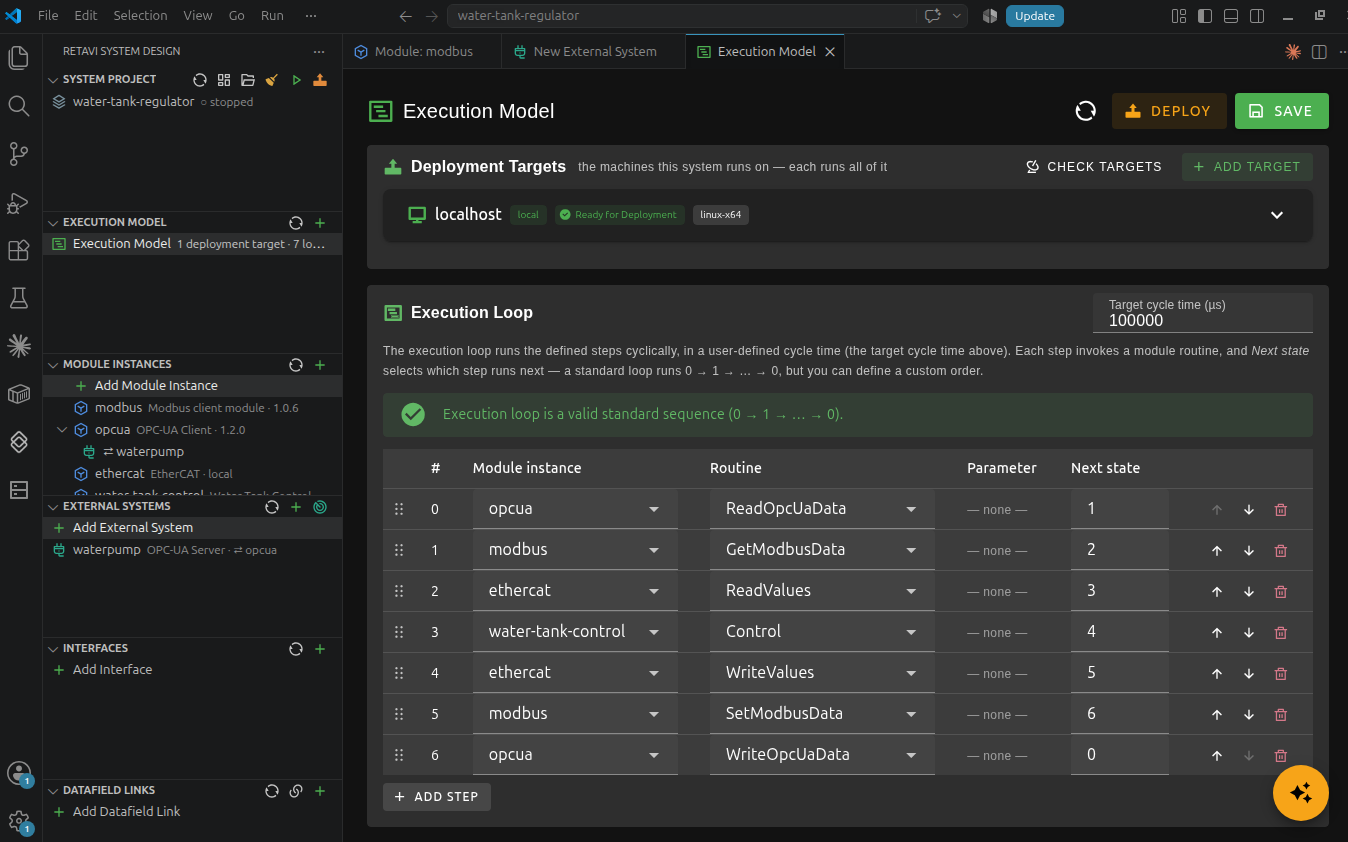Open routine dropdown showing GetModbusData
Screen dimensions: 1348x842
[x=822, y=550]
